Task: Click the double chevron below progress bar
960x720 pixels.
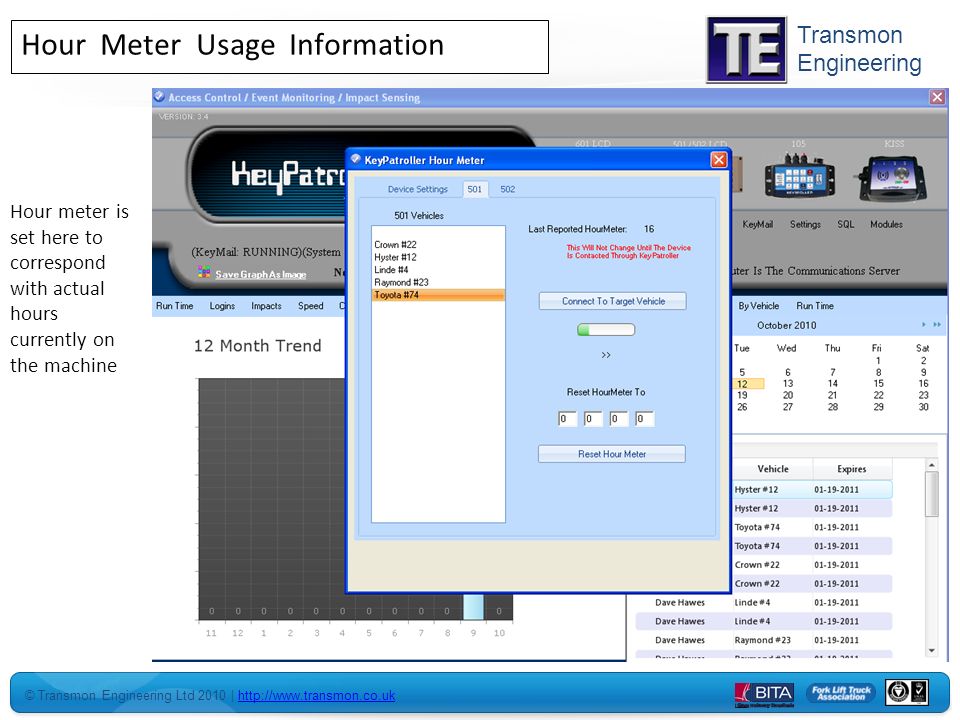Action: (606, 355)
